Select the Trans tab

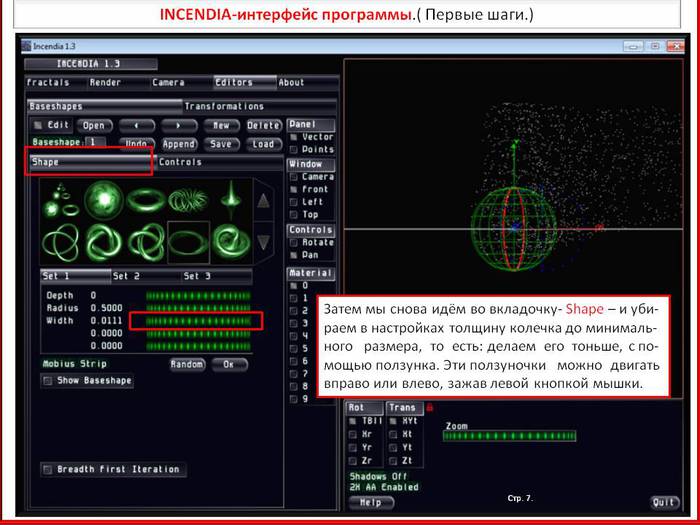[x=404, y=408]
